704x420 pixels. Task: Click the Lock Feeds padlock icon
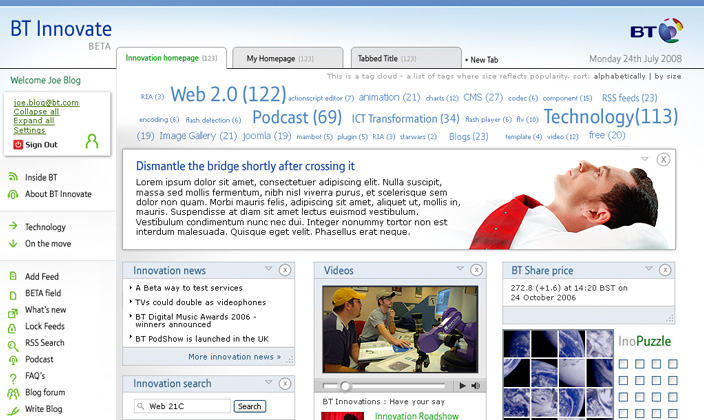[13, 328]
